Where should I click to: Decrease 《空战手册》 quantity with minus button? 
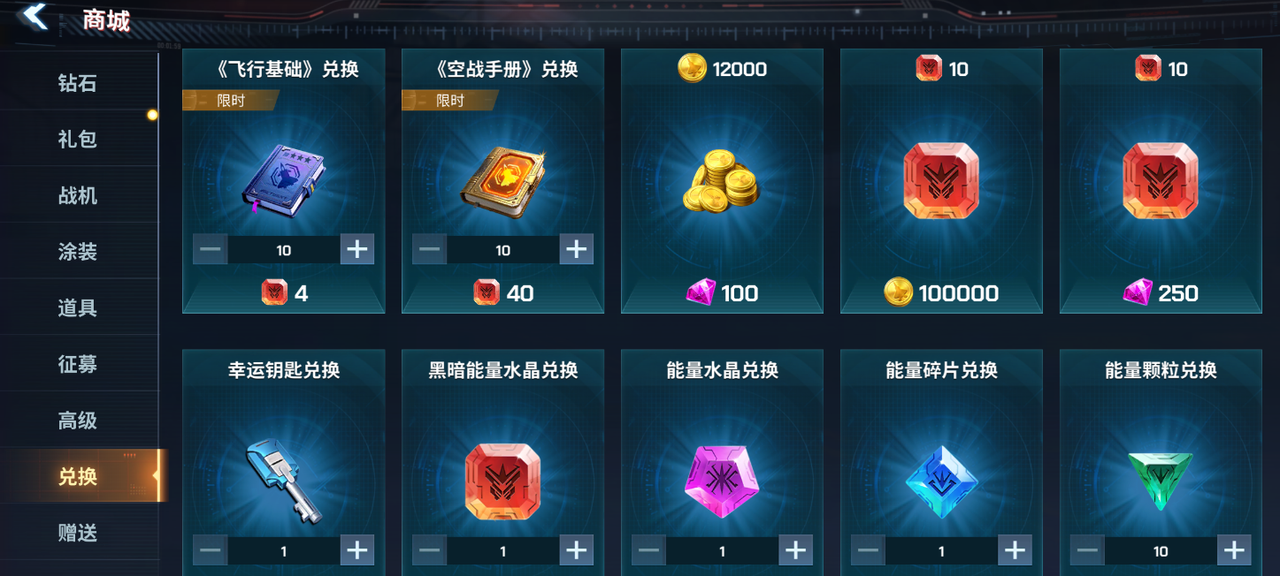(430, 249)
